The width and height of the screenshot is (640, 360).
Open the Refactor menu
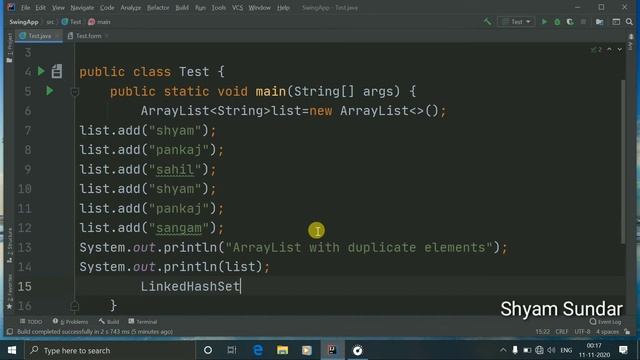click(x=158, y=7)
